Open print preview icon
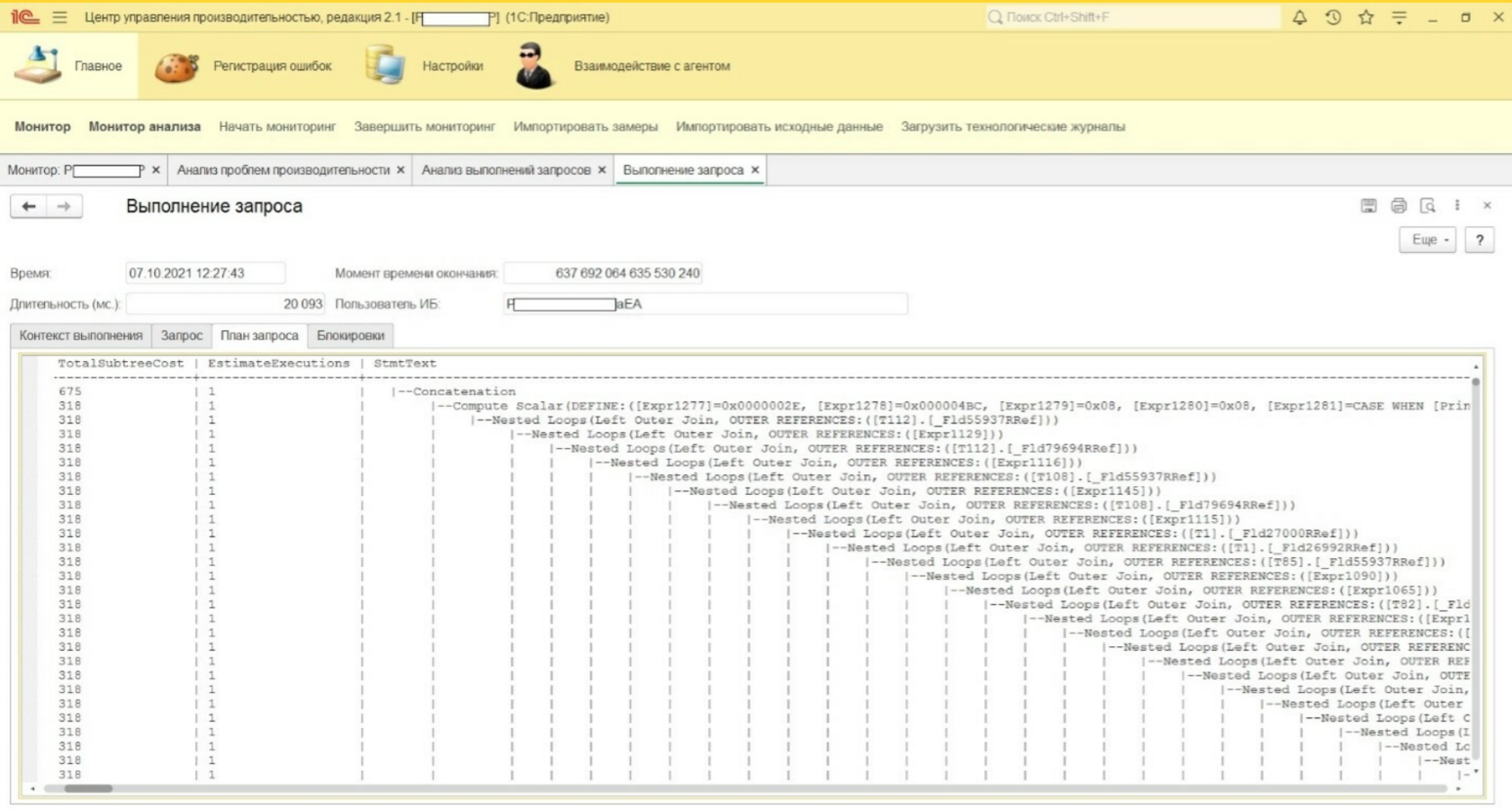Screen dimensions: 1512x810 point(1427,206)
